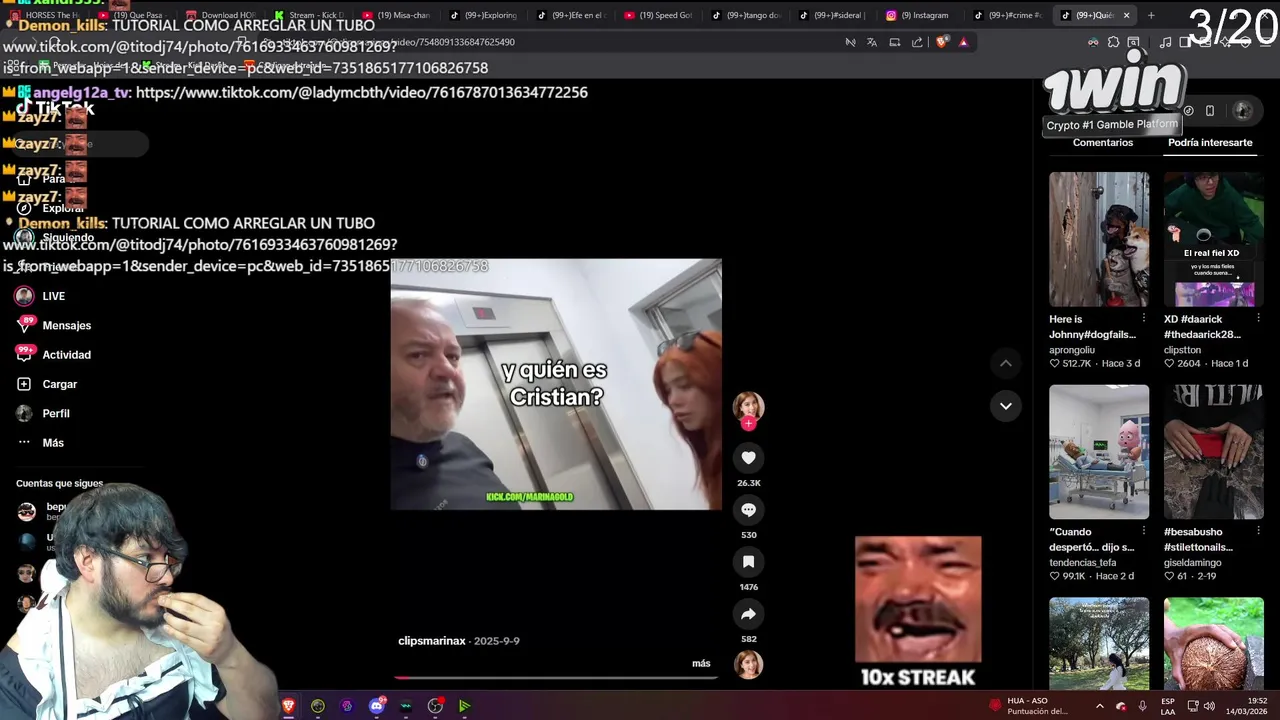Expand video description with más
The height and width of the screenshot is (720, 1280).
[701, 663]
